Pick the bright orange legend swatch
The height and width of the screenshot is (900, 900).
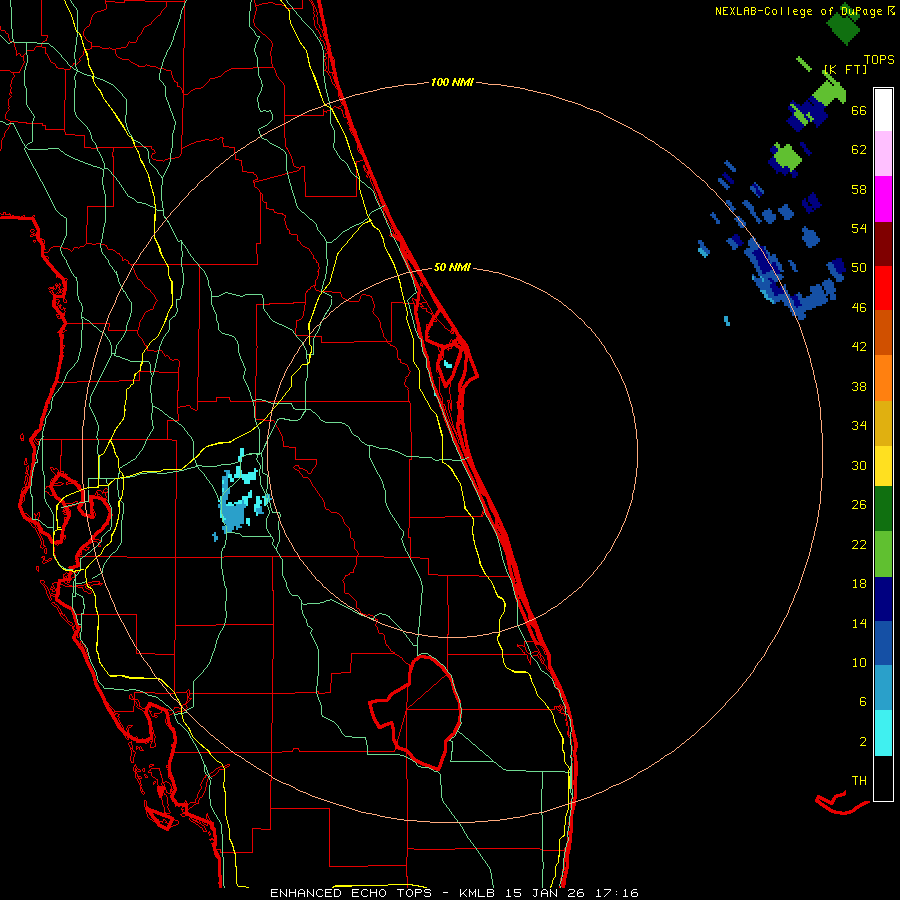(883, 378)
